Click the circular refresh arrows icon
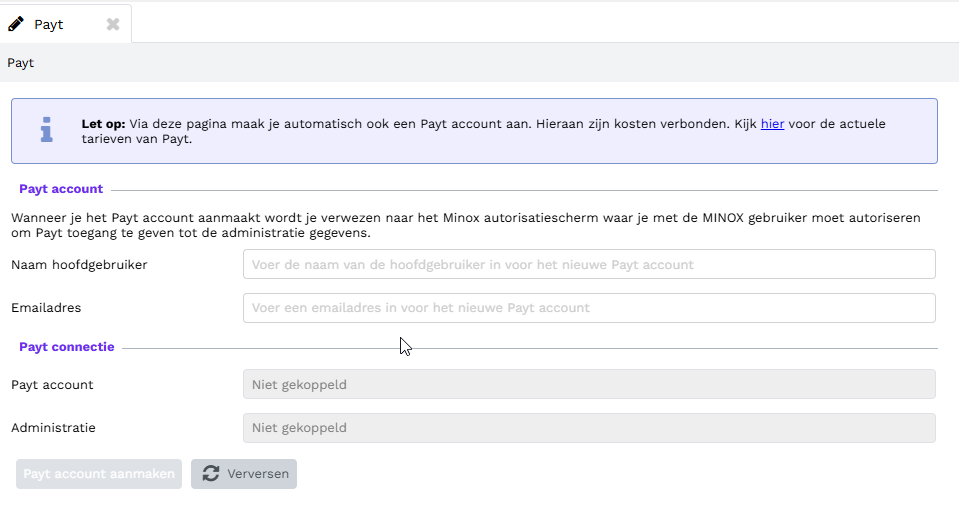Image resolution: width=959 pixels, height=506 pixels. [211, 474]
